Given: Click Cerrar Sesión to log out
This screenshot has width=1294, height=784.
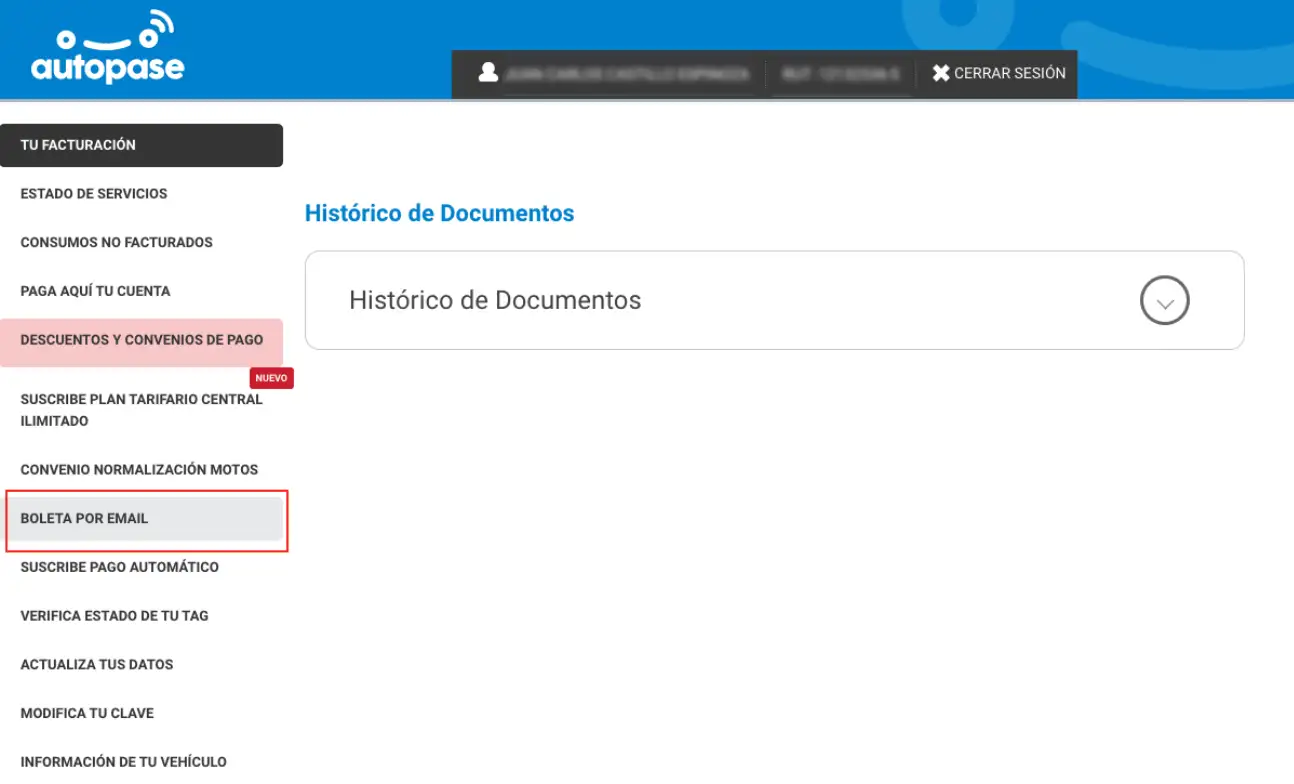Looking at the screenshot, I should pos(1009,73).
